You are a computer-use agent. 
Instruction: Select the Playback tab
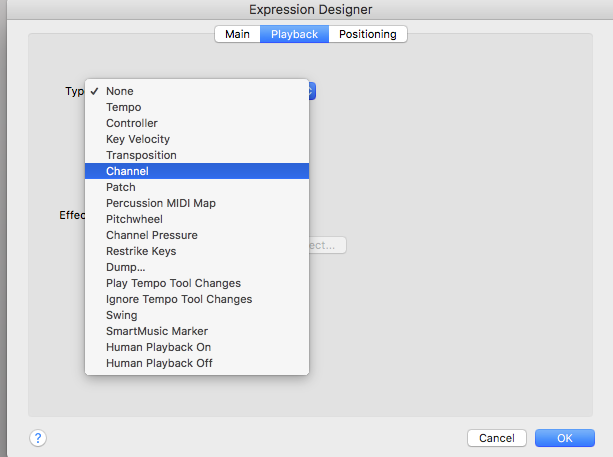point(296,34)
